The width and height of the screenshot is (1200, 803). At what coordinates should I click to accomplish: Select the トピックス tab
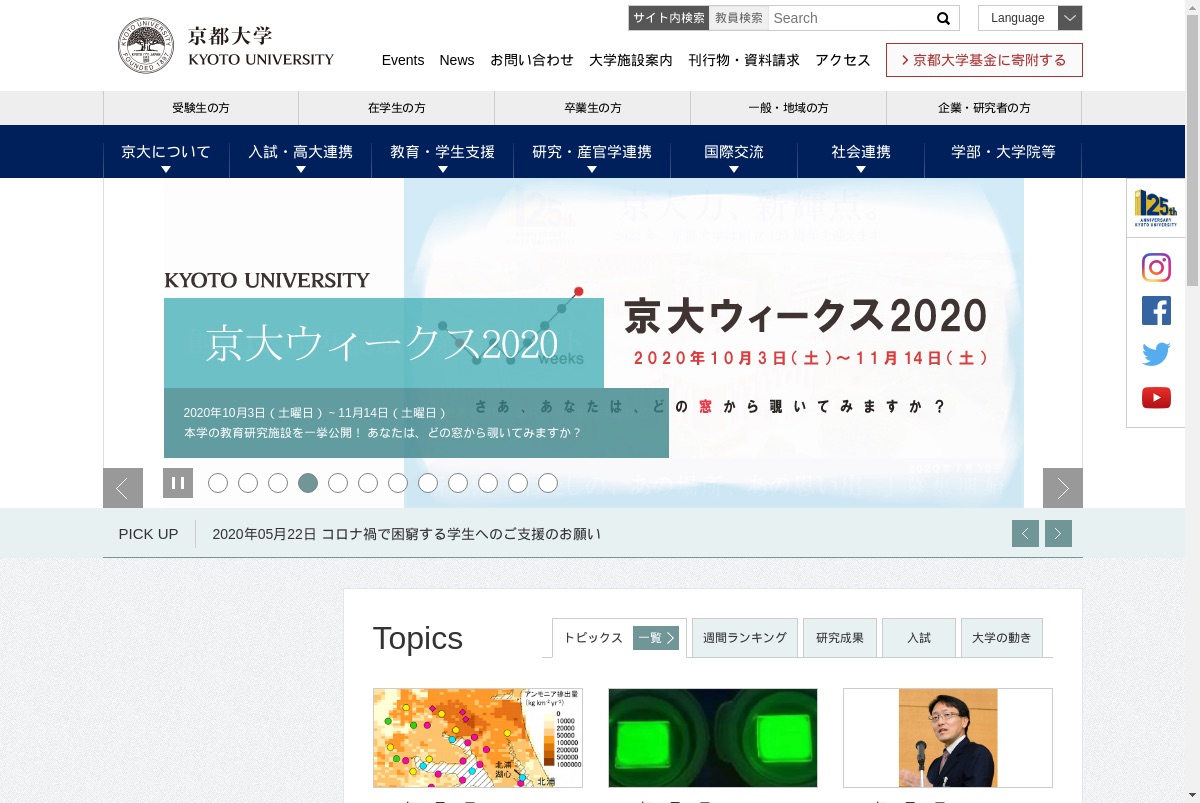(x=593, y=638)
